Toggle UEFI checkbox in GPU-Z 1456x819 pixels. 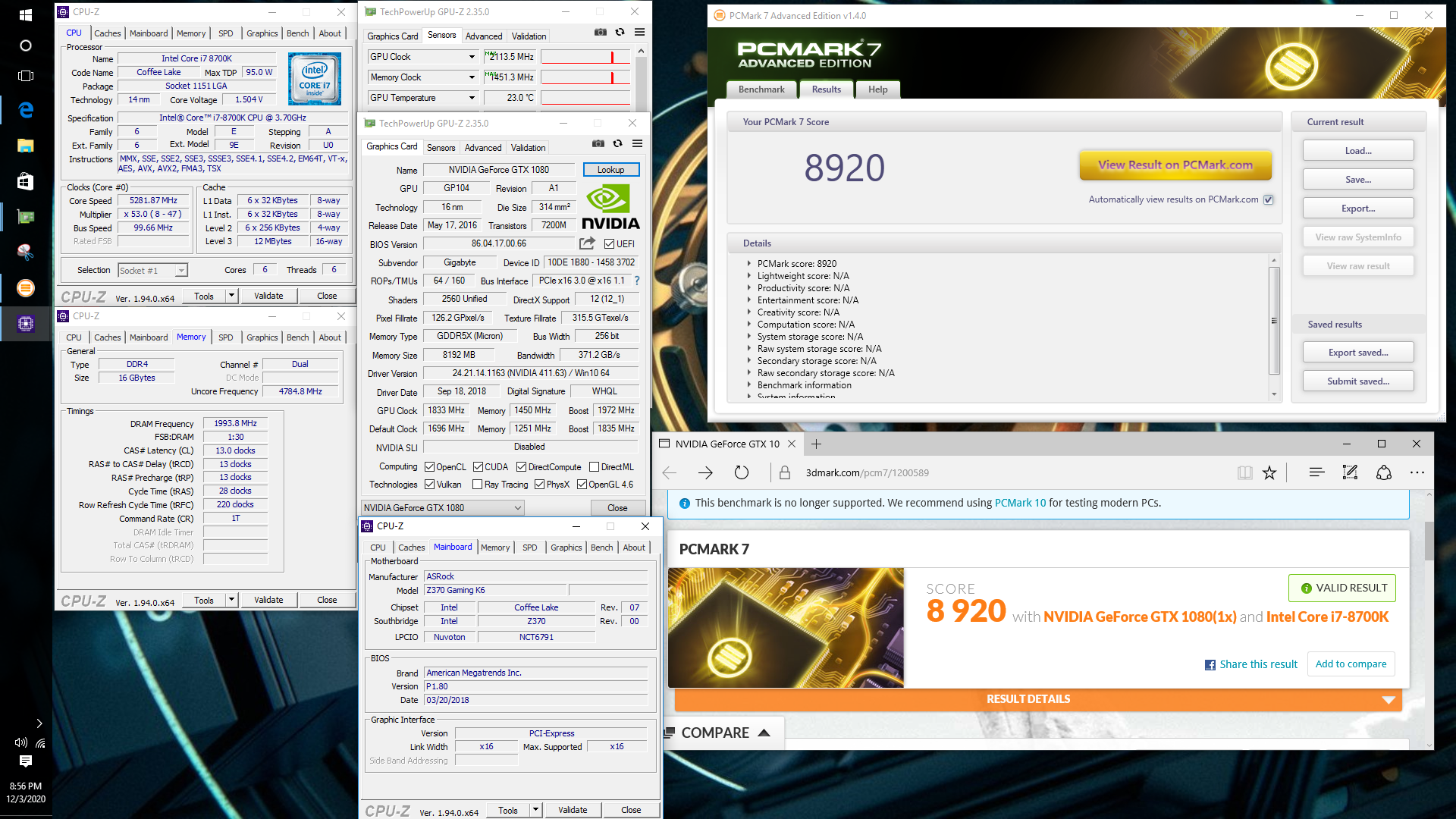coord(609,244)
